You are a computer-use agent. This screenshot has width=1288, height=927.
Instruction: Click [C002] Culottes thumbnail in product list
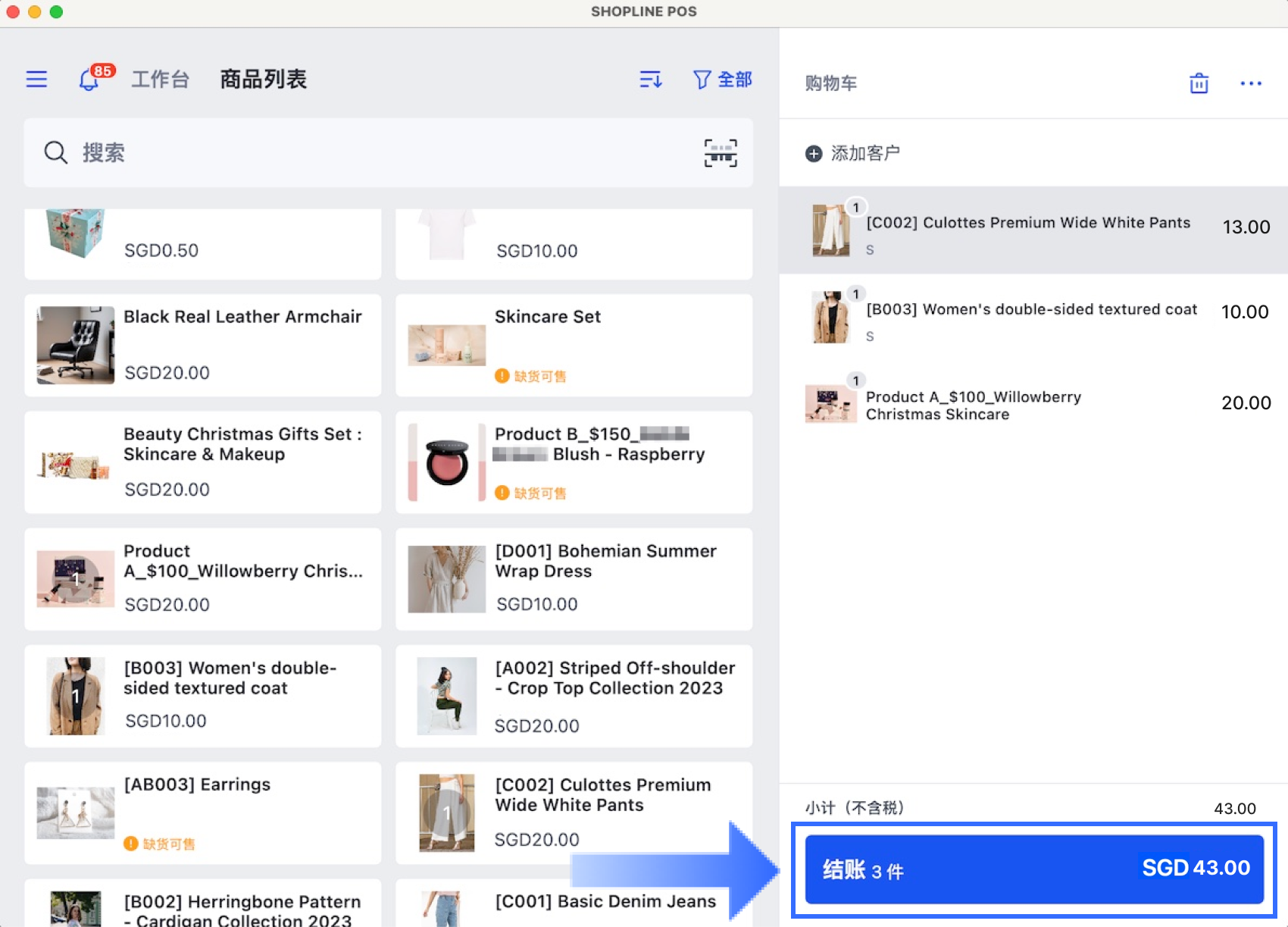447,813
